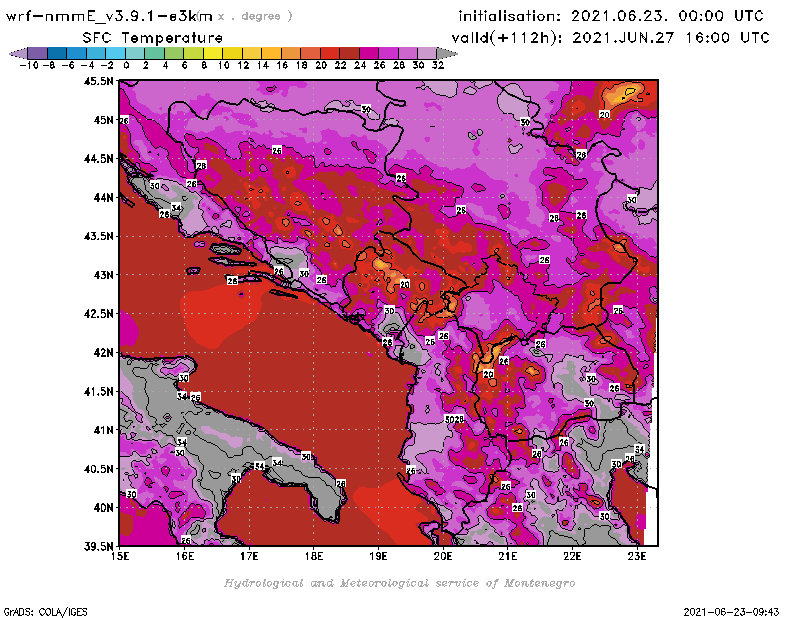
Task: Click the 'initialisation: 2021.06.23. 00:00 UTC' text
Action: (x=611, y=16)
